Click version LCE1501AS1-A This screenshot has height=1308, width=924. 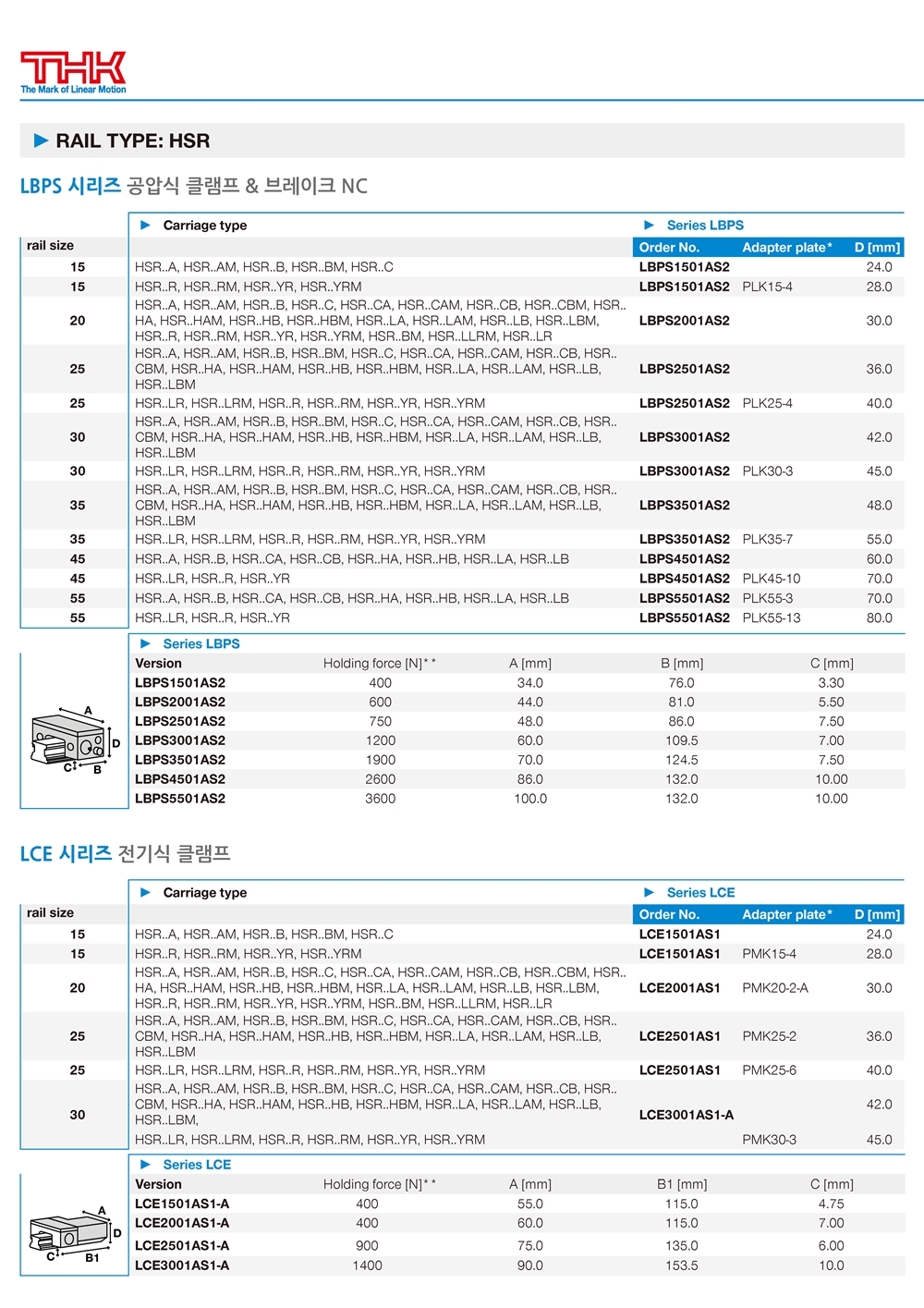tap(182, 1204)
